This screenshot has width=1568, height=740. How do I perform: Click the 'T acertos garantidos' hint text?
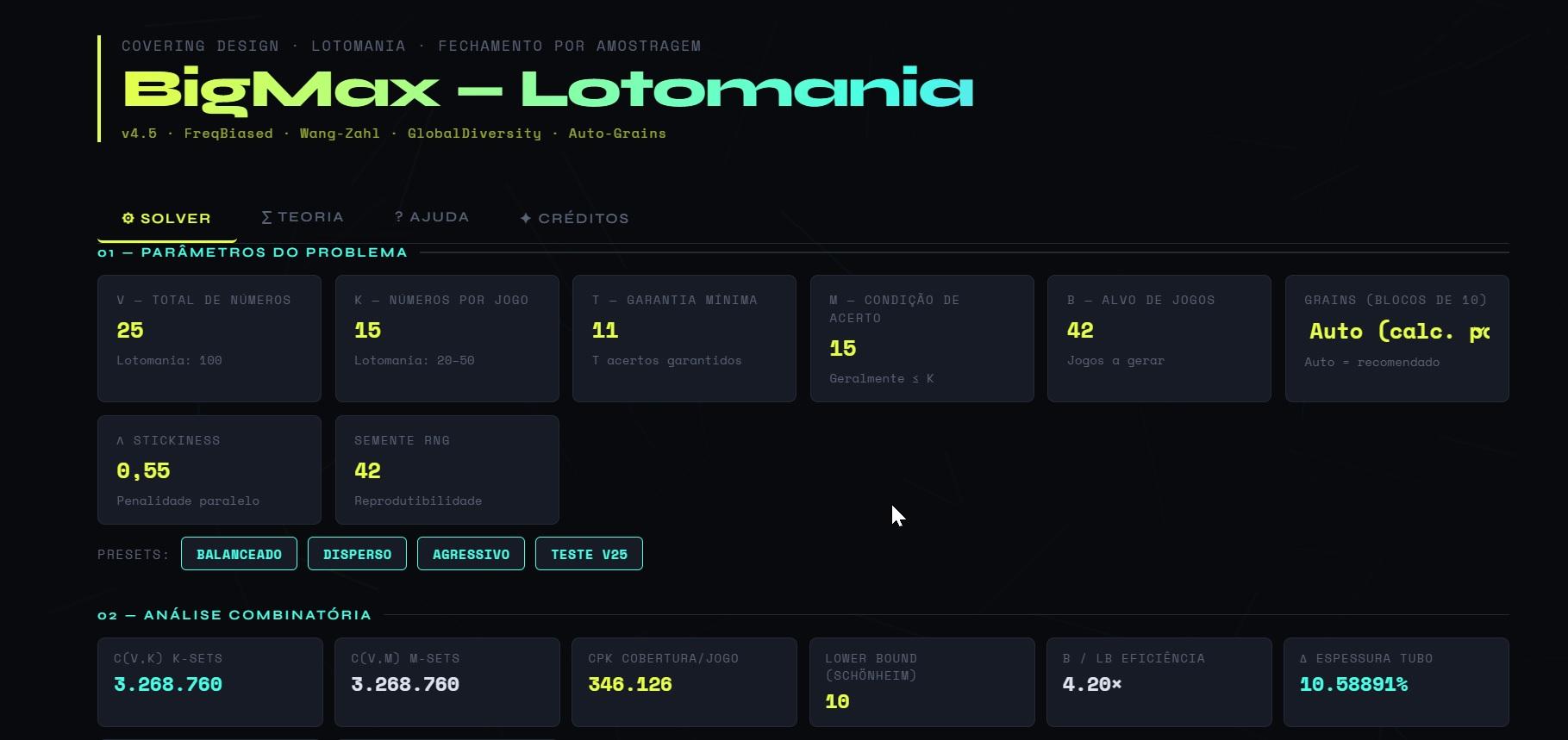(x=666, y=360)
